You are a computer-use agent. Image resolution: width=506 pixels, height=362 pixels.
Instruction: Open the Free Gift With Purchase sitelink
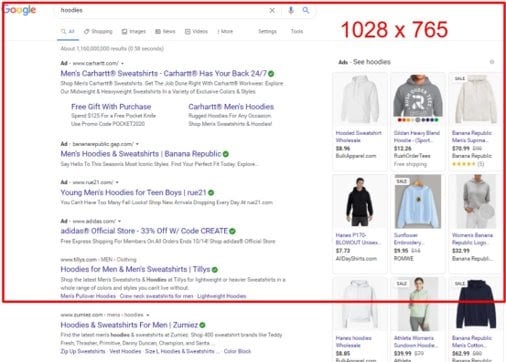[111, 107]
